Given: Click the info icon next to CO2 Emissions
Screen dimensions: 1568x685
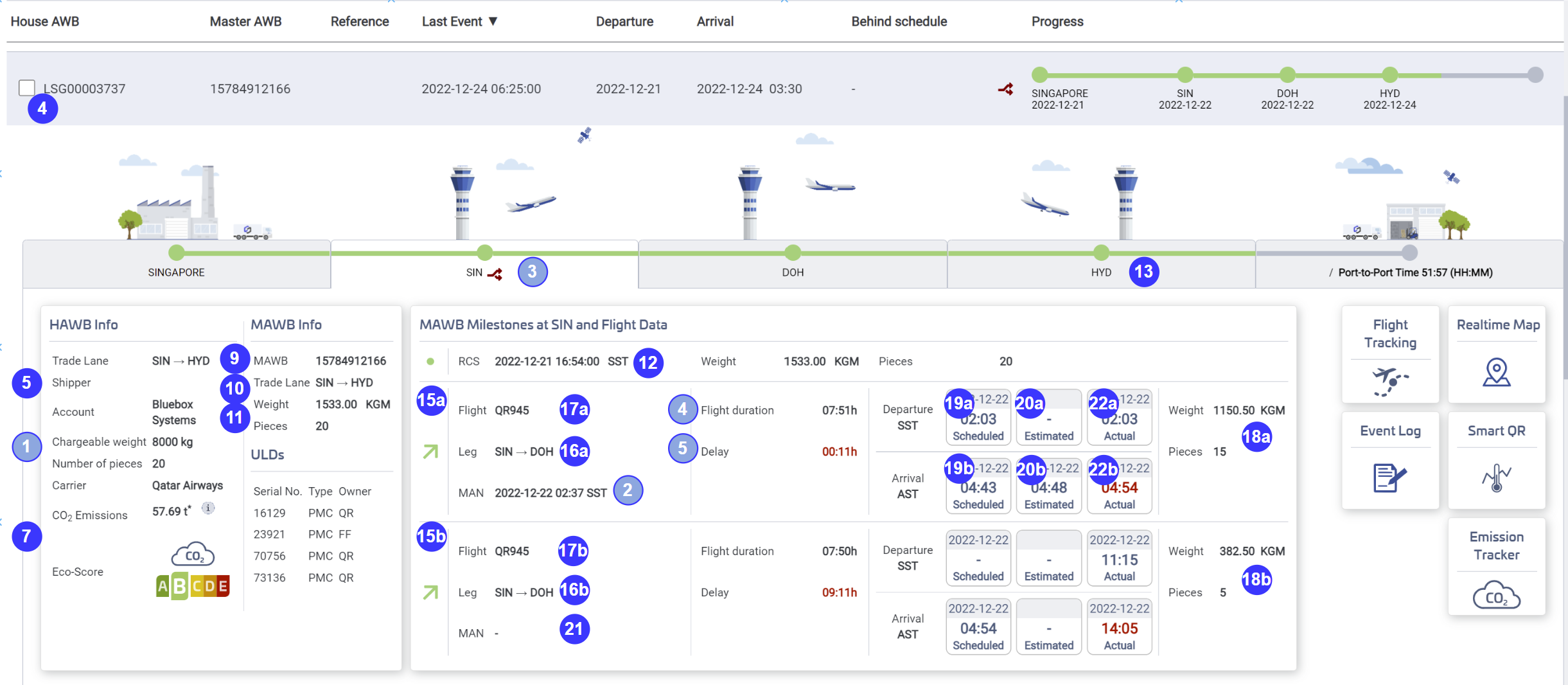Looking at the screenshot, I should pos(208,508).
